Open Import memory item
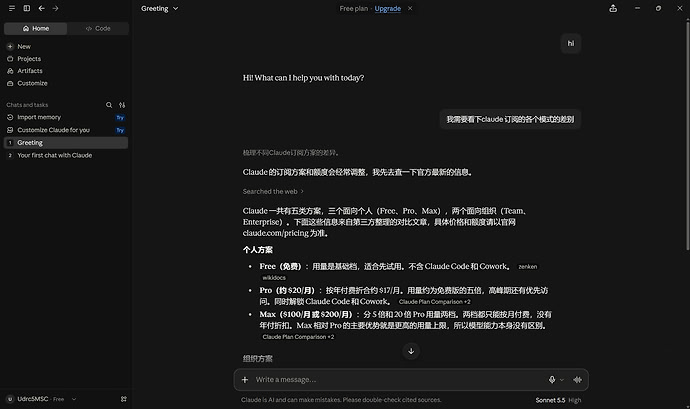Image resolution: width=690 pixels, height=409 pixels. [66, 117]
